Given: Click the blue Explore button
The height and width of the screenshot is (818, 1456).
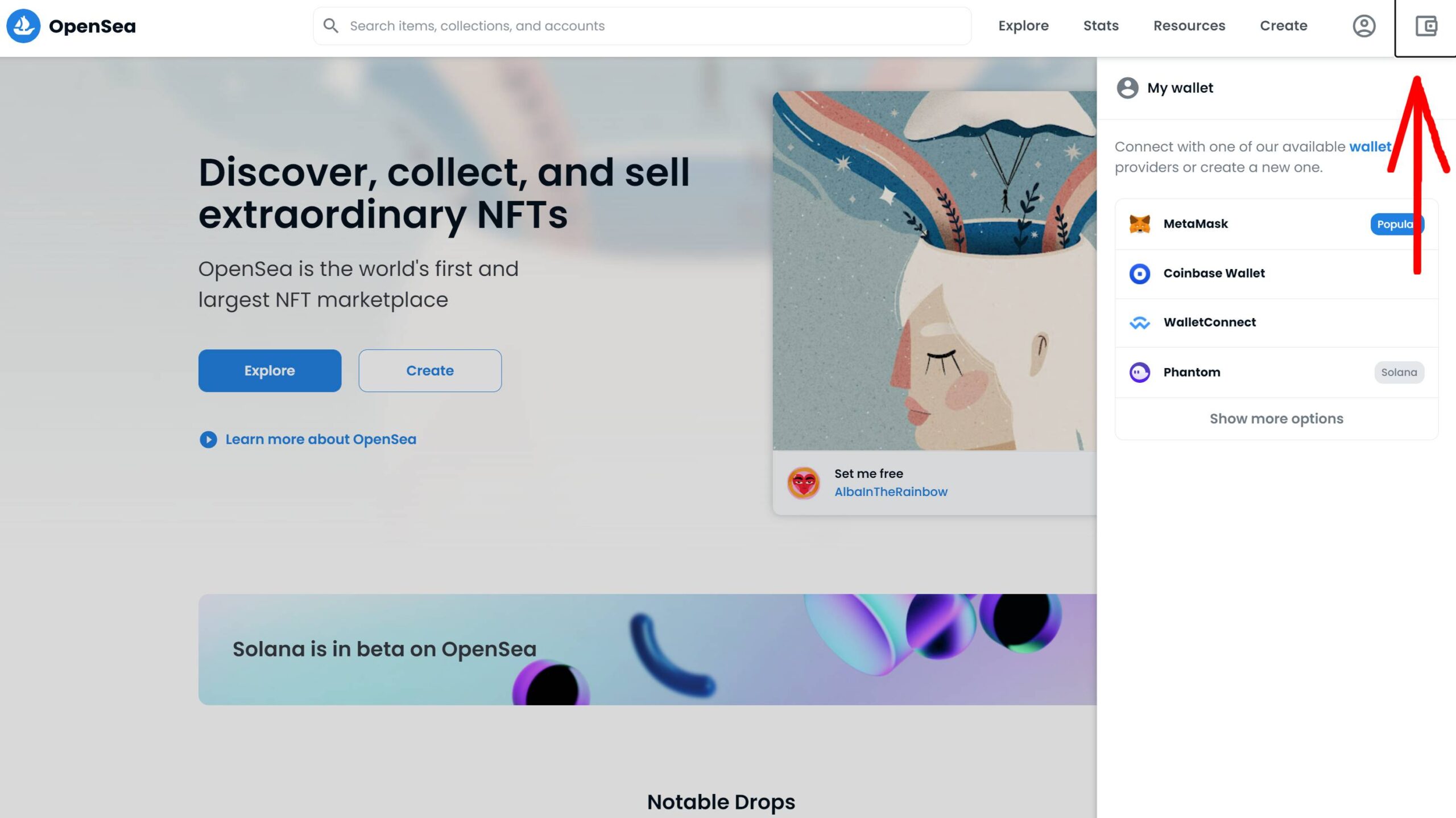Looking at the screenshot, I should coord(270,370).
